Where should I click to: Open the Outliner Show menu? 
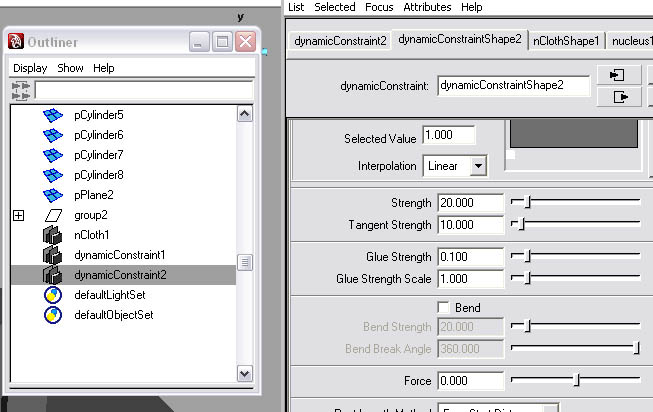click(x=70, y=68)
